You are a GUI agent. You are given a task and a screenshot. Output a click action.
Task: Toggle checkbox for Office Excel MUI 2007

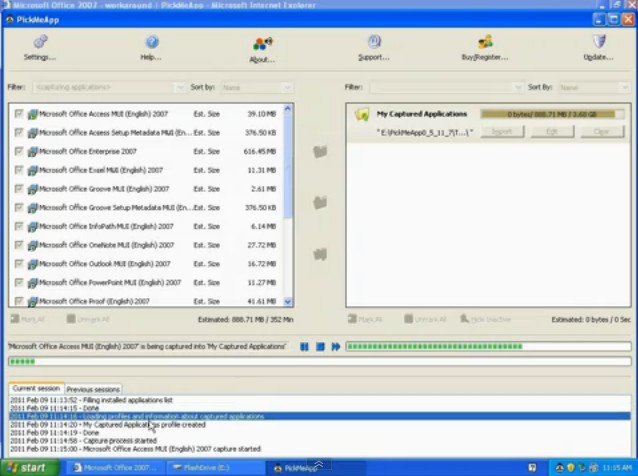[x=19, y=170]
